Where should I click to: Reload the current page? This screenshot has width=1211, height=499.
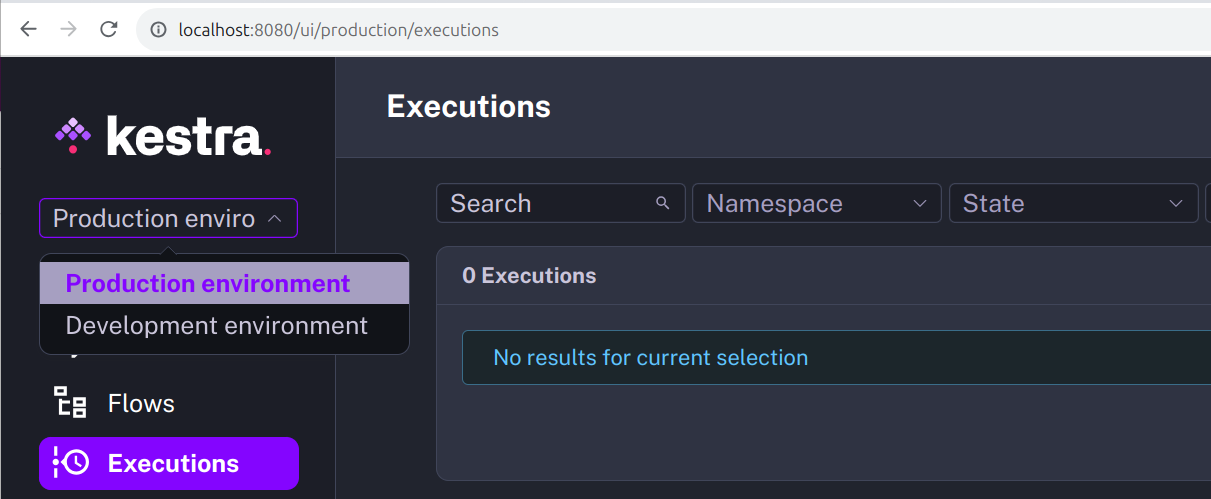[x=109, y=29]
